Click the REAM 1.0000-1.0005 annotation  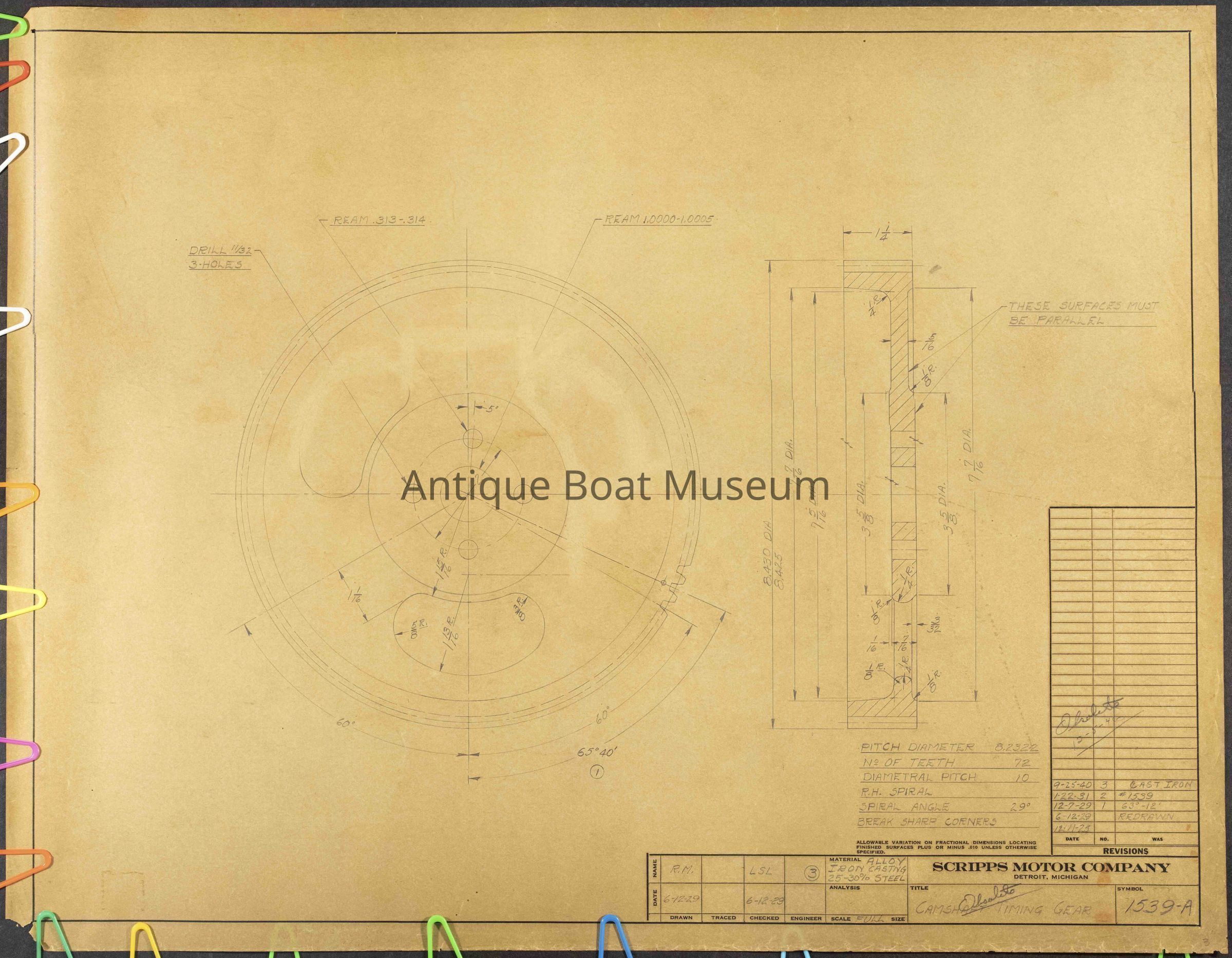click(x=658, y=219)
